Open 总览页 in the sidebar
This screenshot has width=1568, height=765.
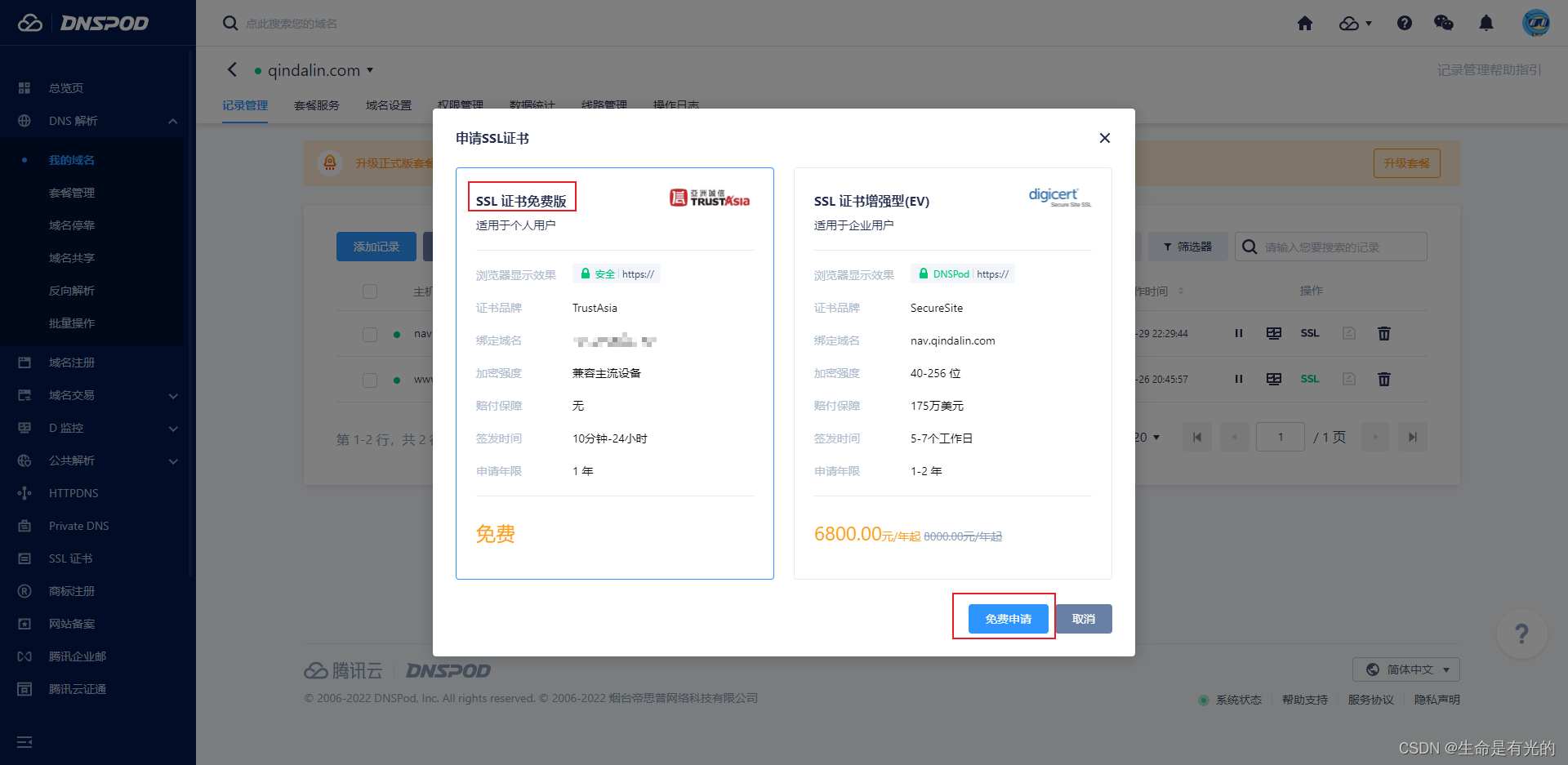(x=66, y=88)
